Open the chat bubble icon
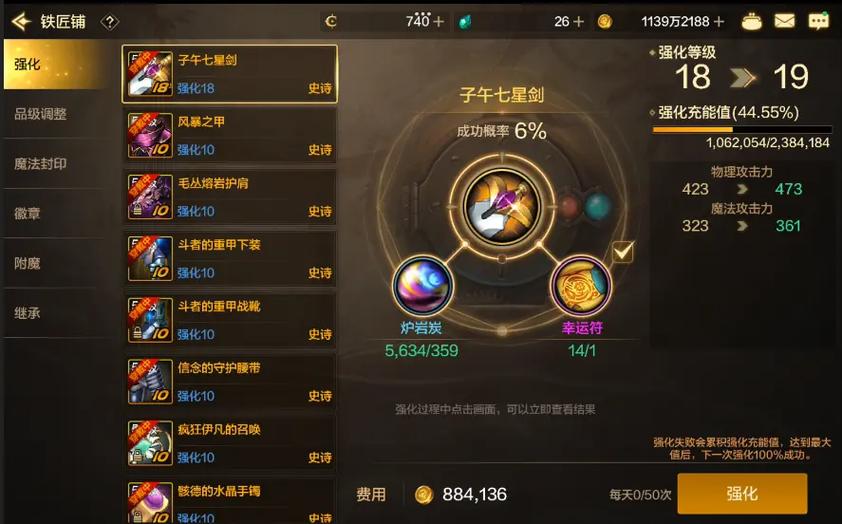The image size is (842, 524). point(818,21)
